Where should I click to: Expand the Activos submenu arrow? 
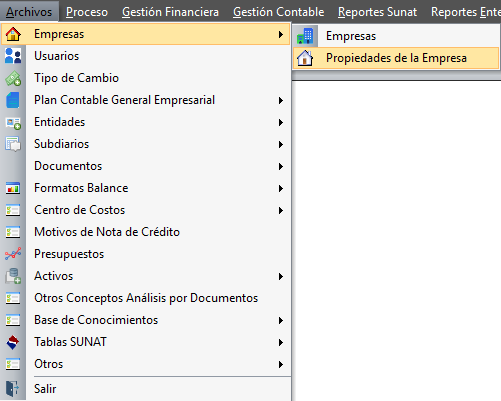click(x=281, y=276)
